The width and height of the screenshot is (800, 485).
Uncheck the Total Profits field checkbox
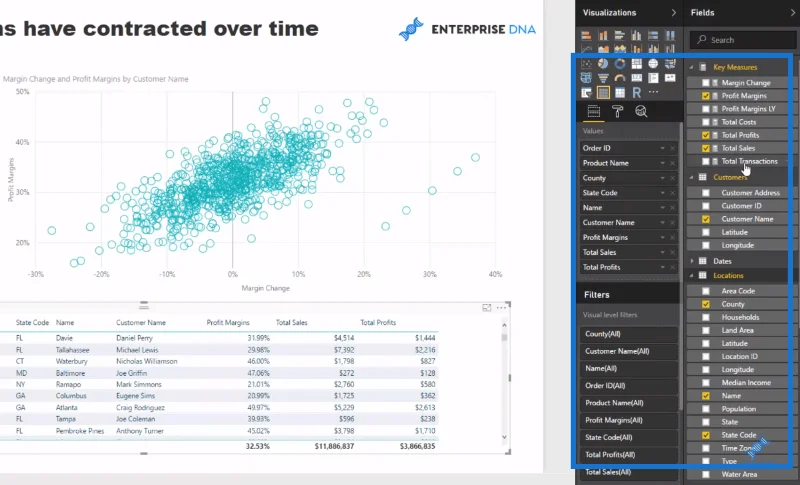pos(706,135)
